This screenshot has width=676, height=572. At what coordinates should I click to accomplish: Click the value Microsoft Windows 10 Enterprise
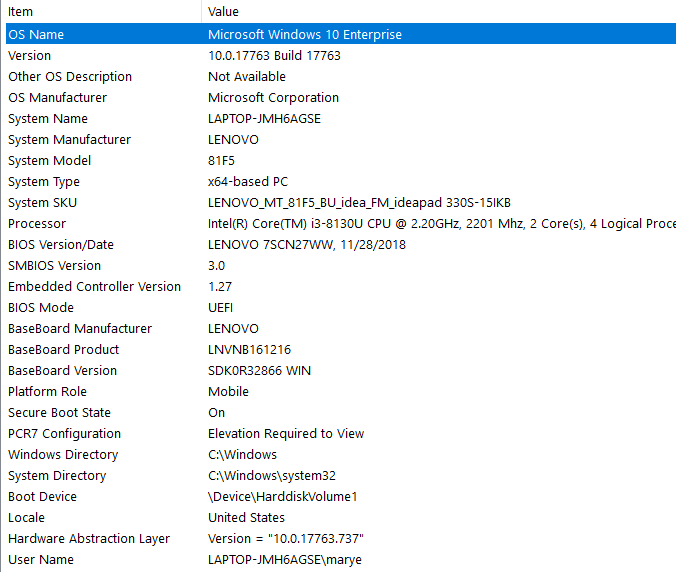(305, 34)
